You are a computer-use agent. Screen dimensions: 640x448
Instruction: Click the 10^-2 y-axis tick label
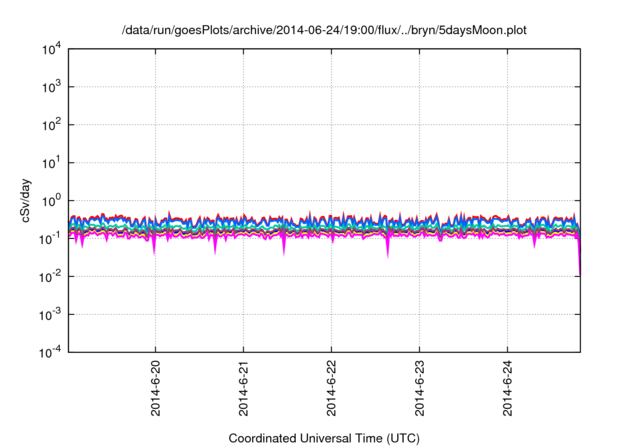pyautogui.click(x=51, y=277)
